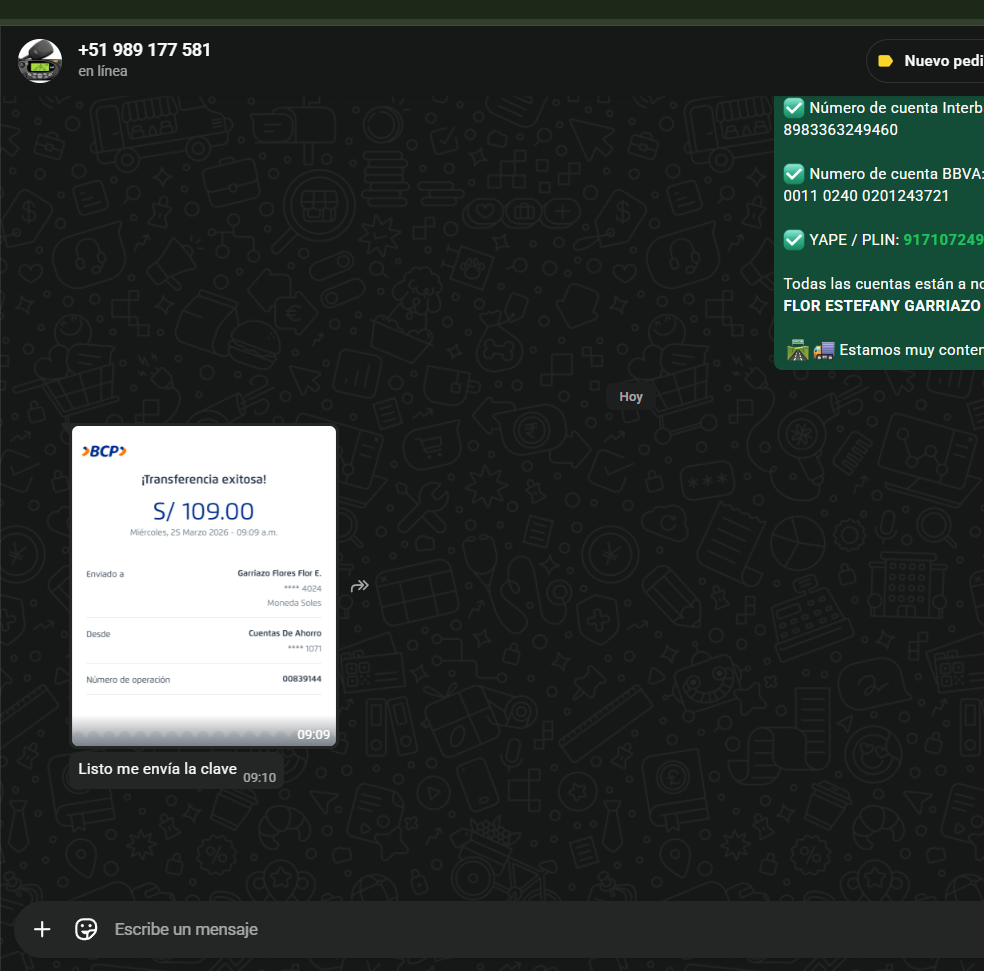Open the attach plus icon

(x=42, y=929)
